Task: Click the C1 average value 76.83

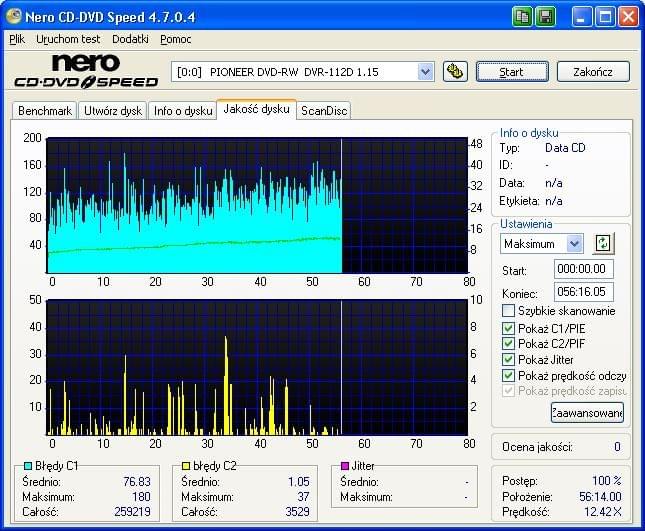Action: 137,482
